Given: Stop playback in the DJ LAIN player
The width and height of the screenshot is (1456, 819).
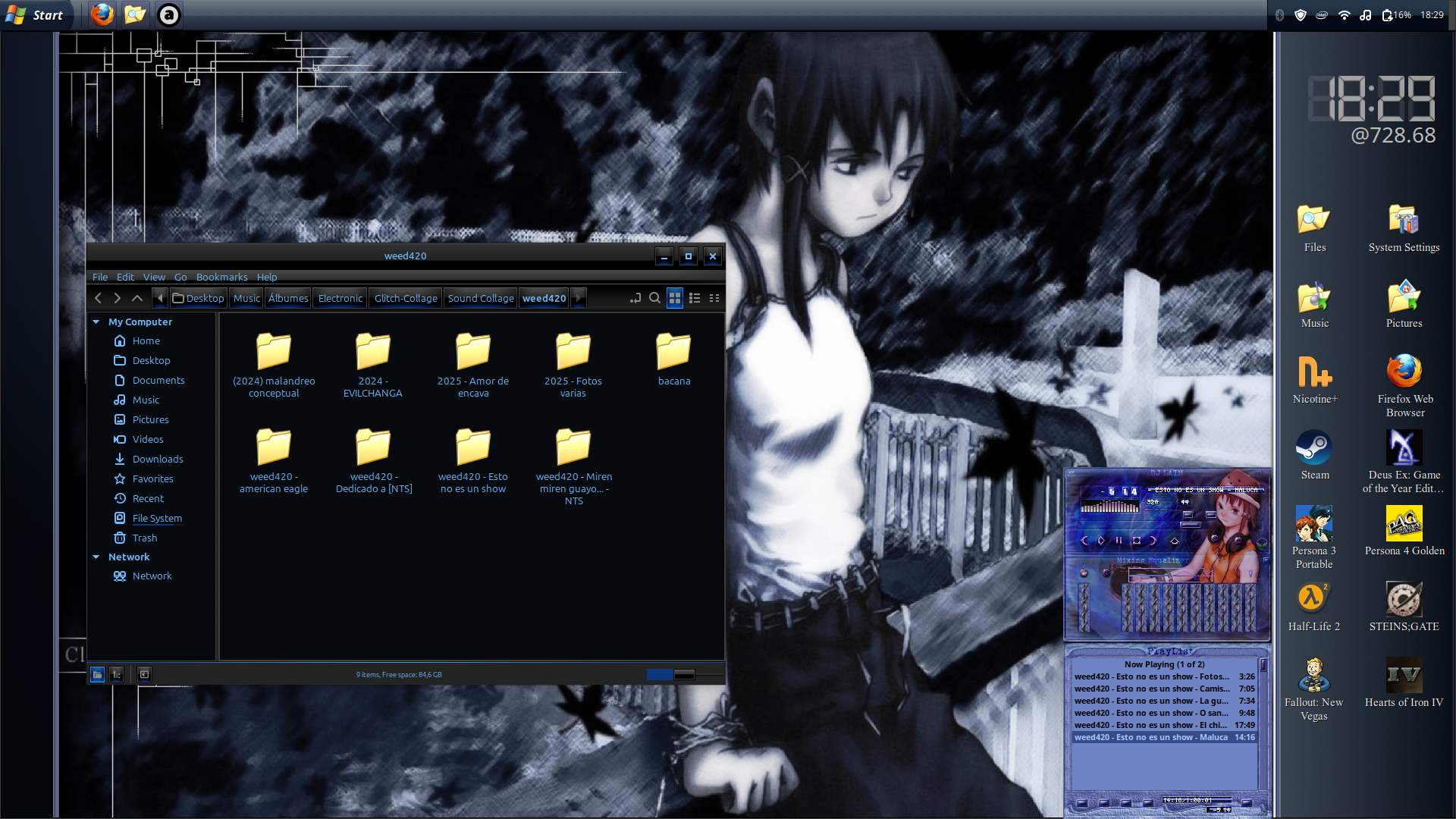Looking at the screenshot, I should [x=1136, y=541].
